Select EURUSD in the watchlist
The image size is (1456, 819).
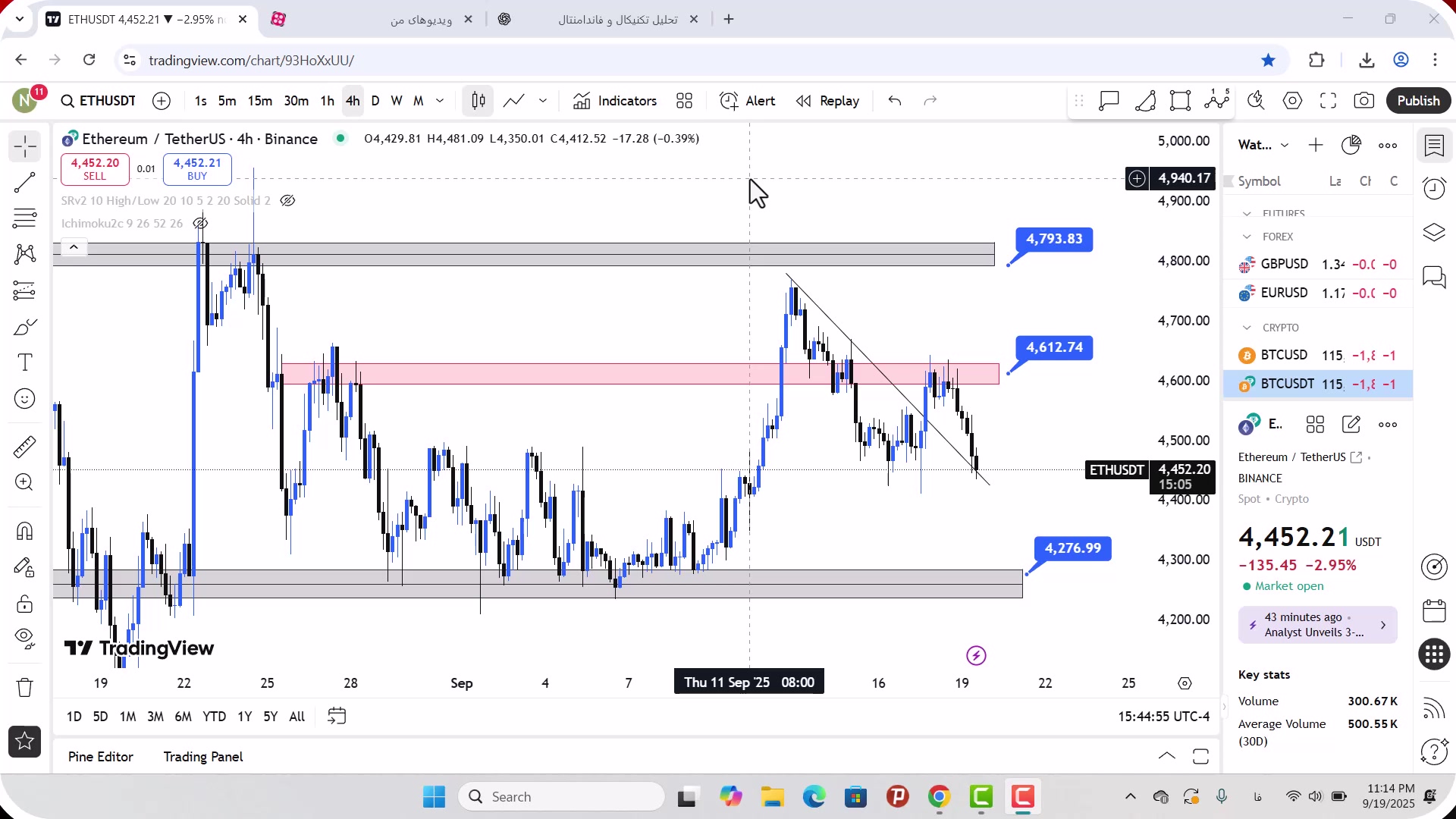point(1318,293)
